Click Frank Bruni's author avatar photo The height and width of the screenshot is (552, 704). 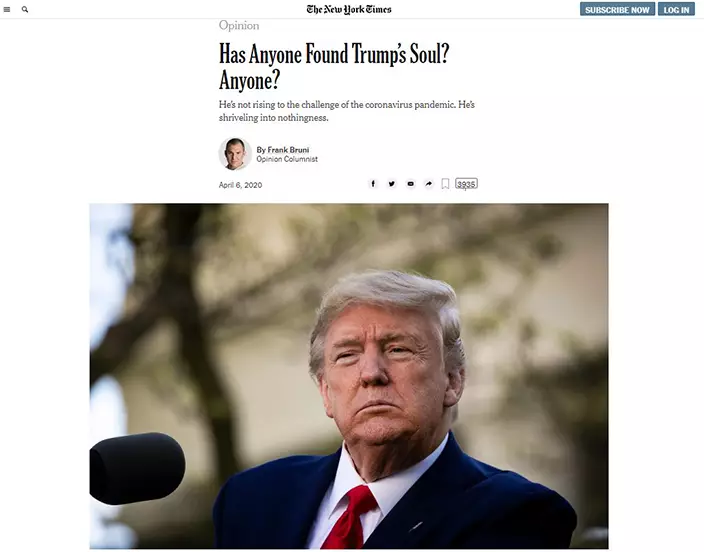pos(235,154)
